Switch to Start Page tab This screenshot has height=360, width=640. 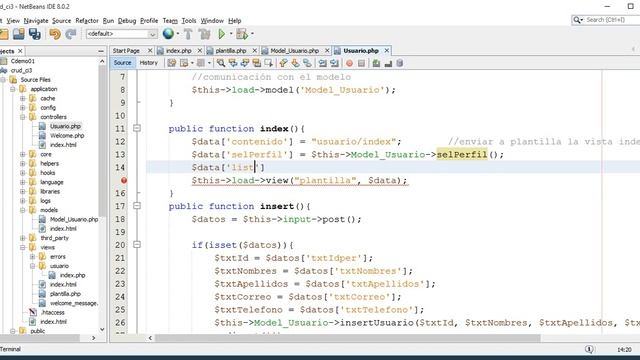(x=126, y=51)
